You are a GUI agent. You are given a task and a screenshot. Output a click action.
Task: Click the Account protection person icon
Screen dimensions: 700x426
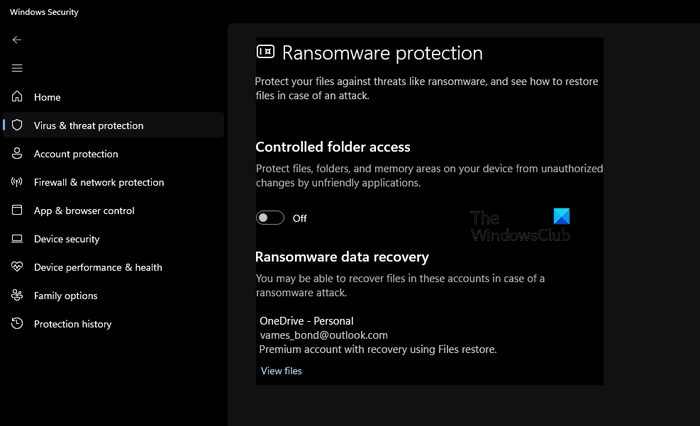pyautogui.click(x=16, y=154)
